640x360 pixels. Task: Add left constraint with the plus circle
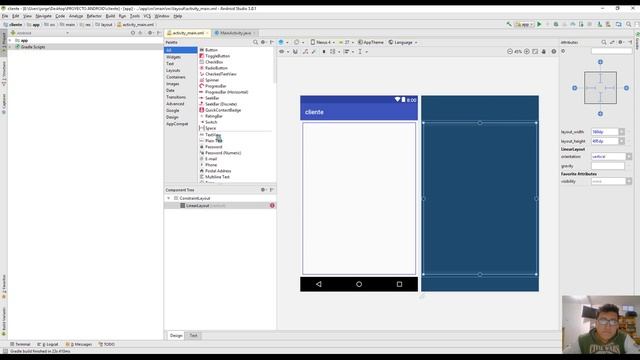click(574, 88)
